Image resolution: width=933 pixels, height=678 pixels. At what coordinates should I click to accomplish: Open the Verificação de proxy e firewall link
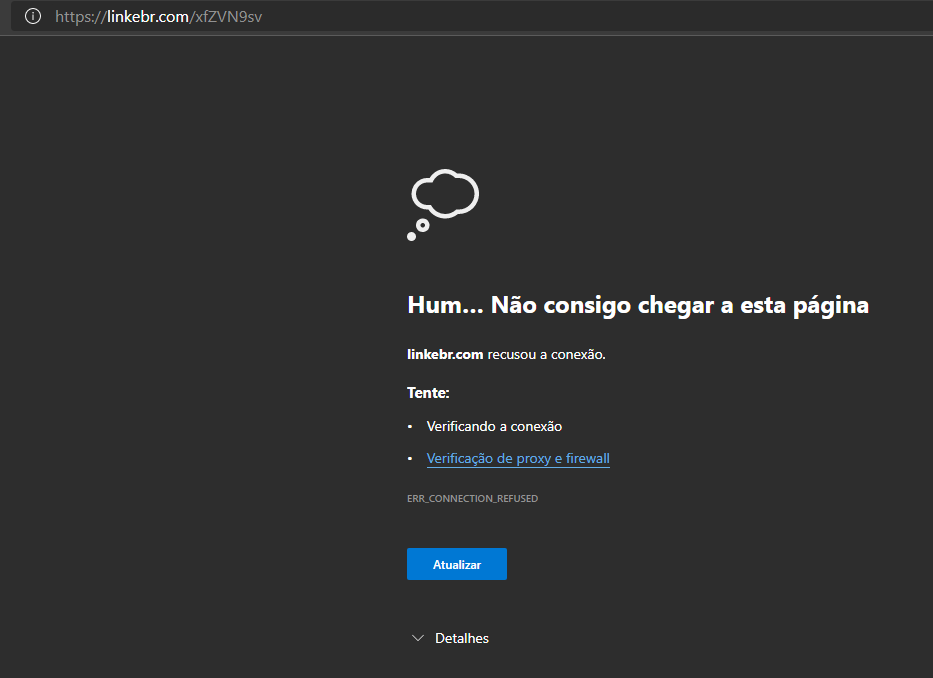click(518, 458)
